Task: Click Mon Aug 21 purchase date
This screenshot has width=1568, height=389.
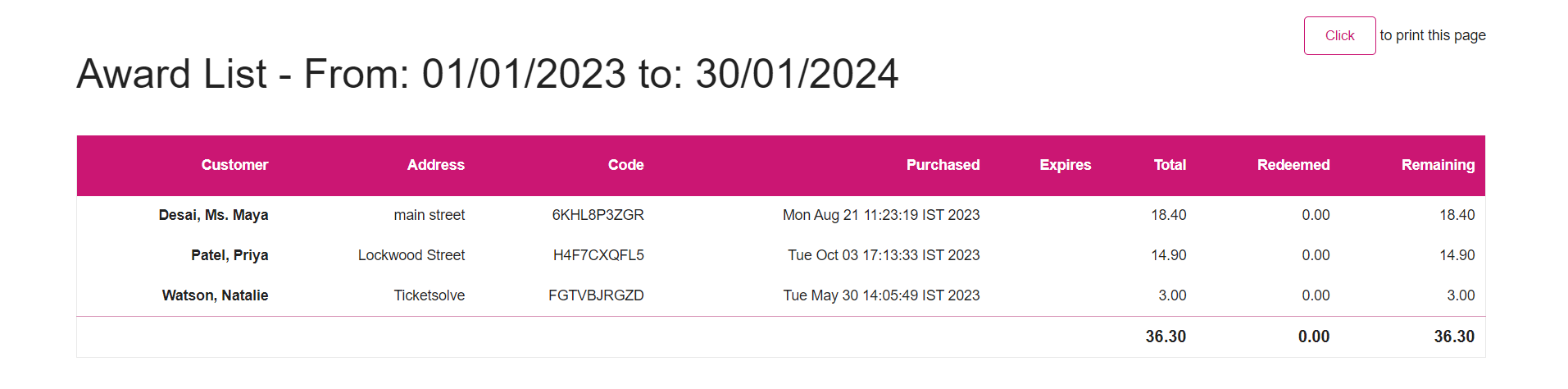Action: [x=881, y=215]
